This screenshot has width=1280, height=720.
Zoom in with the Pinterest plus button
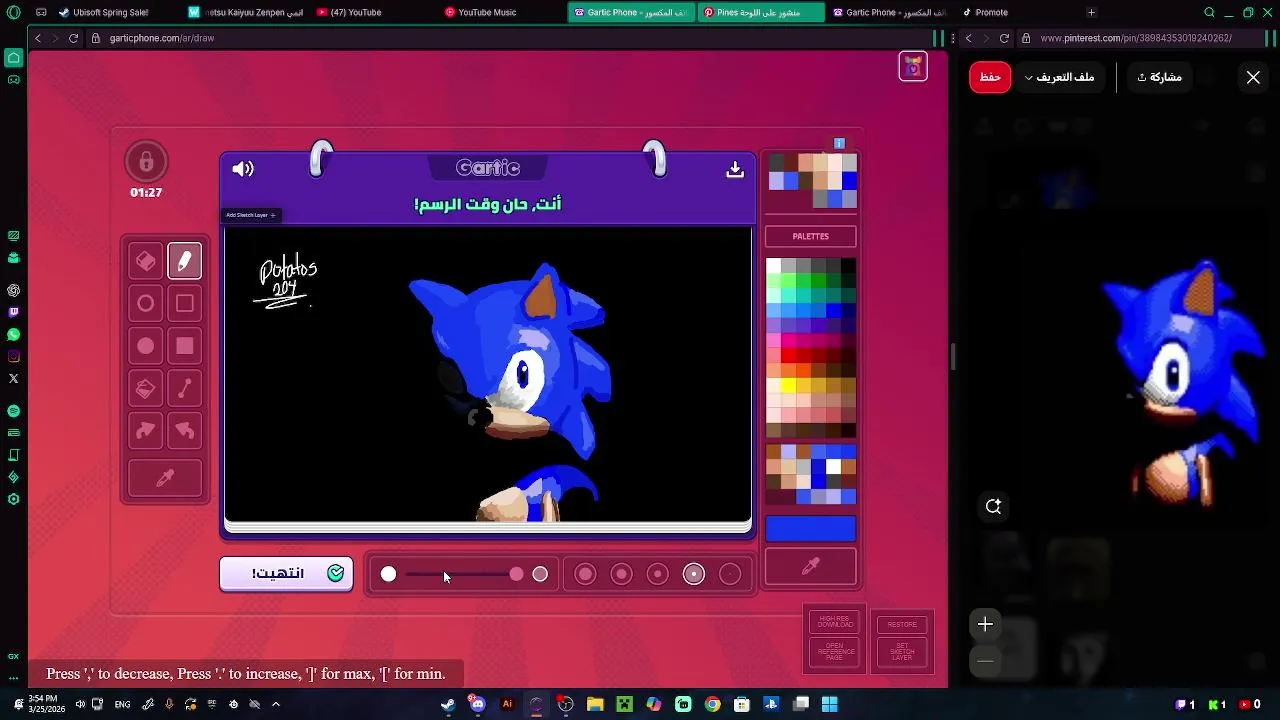pos(985,624)
